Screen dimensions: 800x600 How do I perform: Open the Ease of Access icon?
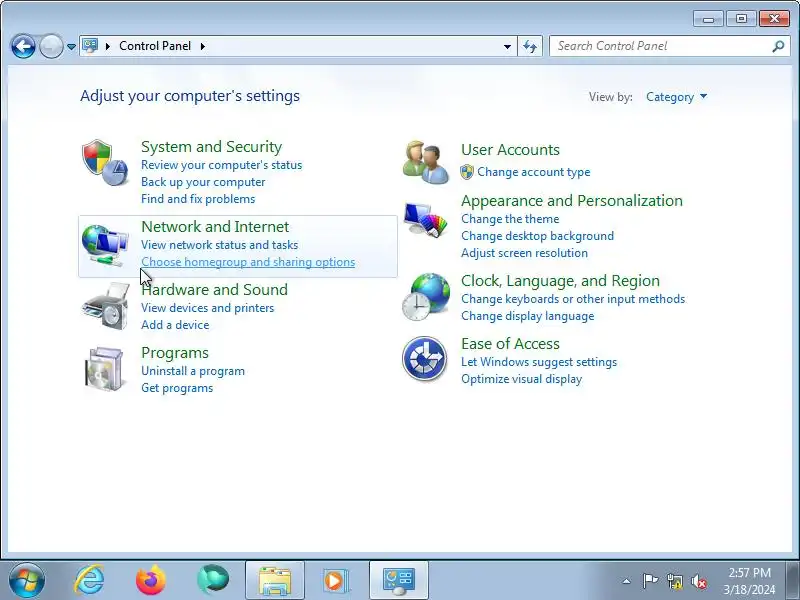point(424,359)
